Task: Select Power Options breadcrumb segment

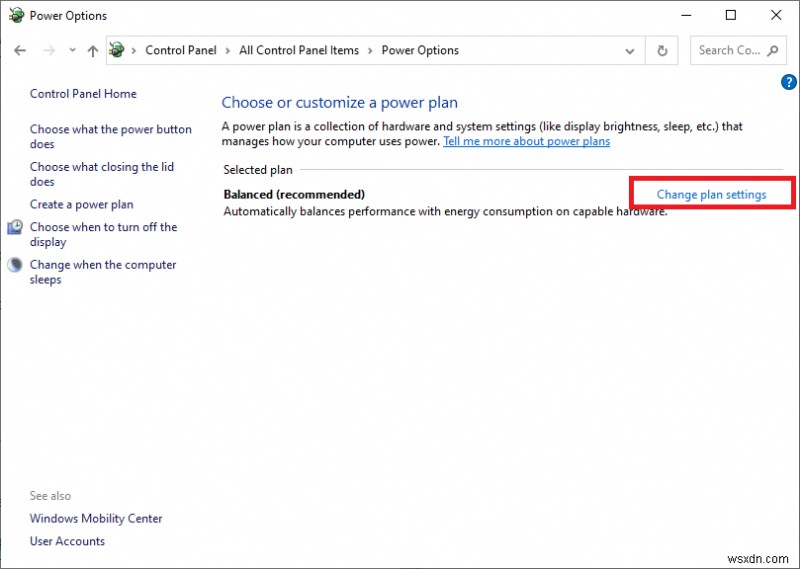Action: click(x=420, y=50)
